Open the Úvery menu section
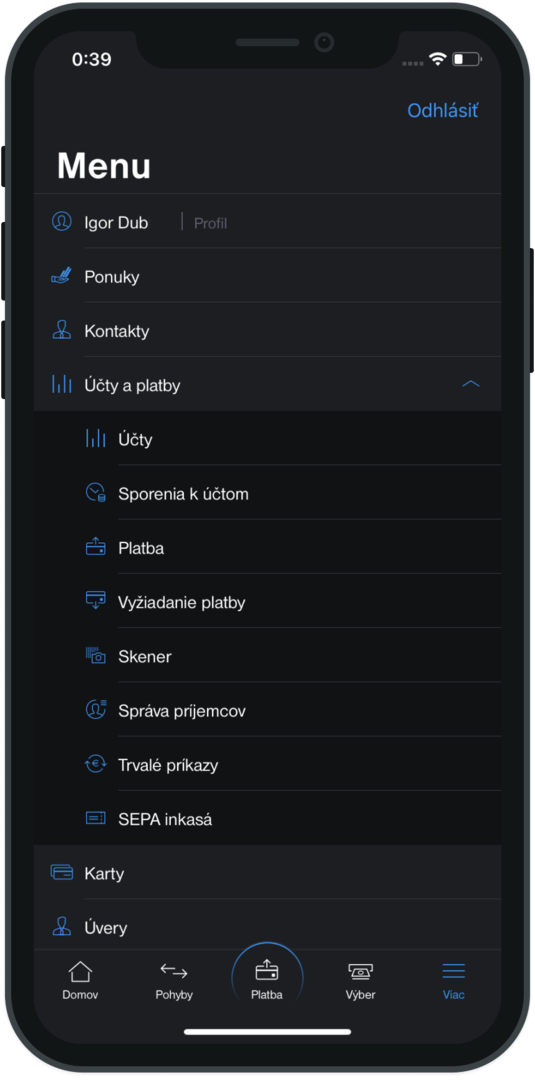The width and height of the screenshot is (535, 1080). [x=267, y=927]
